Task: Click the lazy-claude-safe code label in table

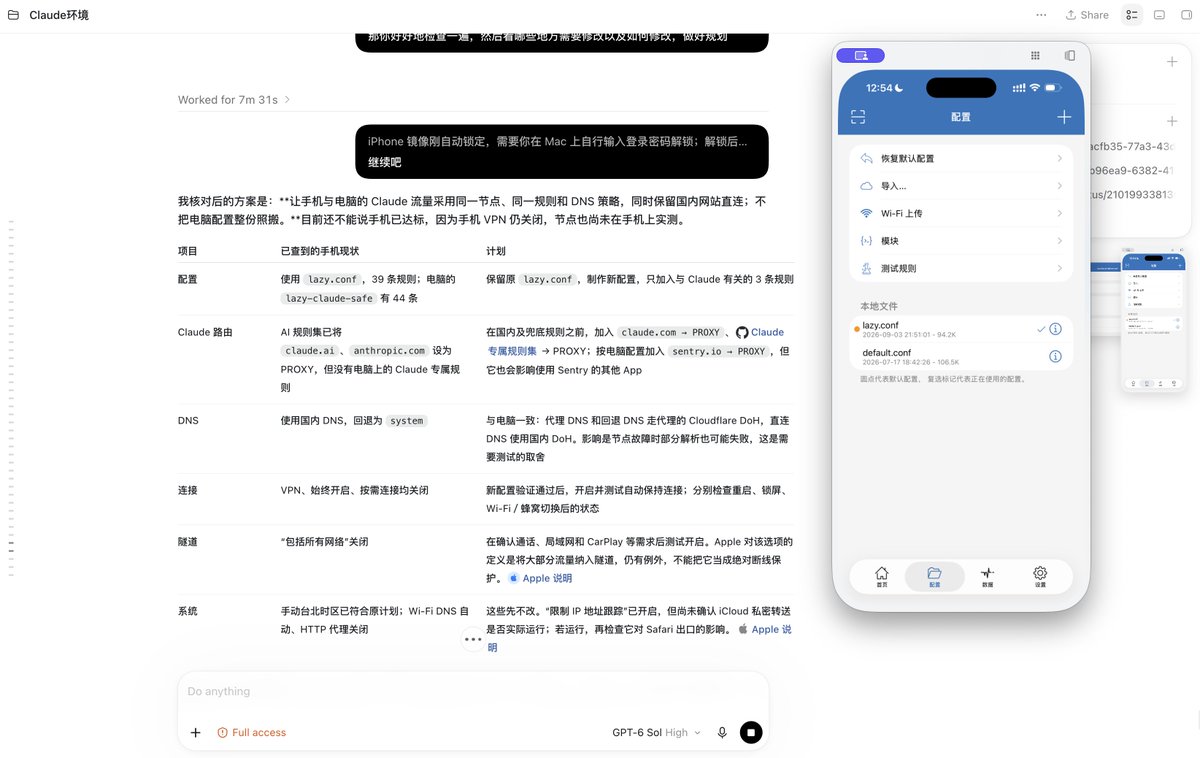Action: click(x=328, y=298)
